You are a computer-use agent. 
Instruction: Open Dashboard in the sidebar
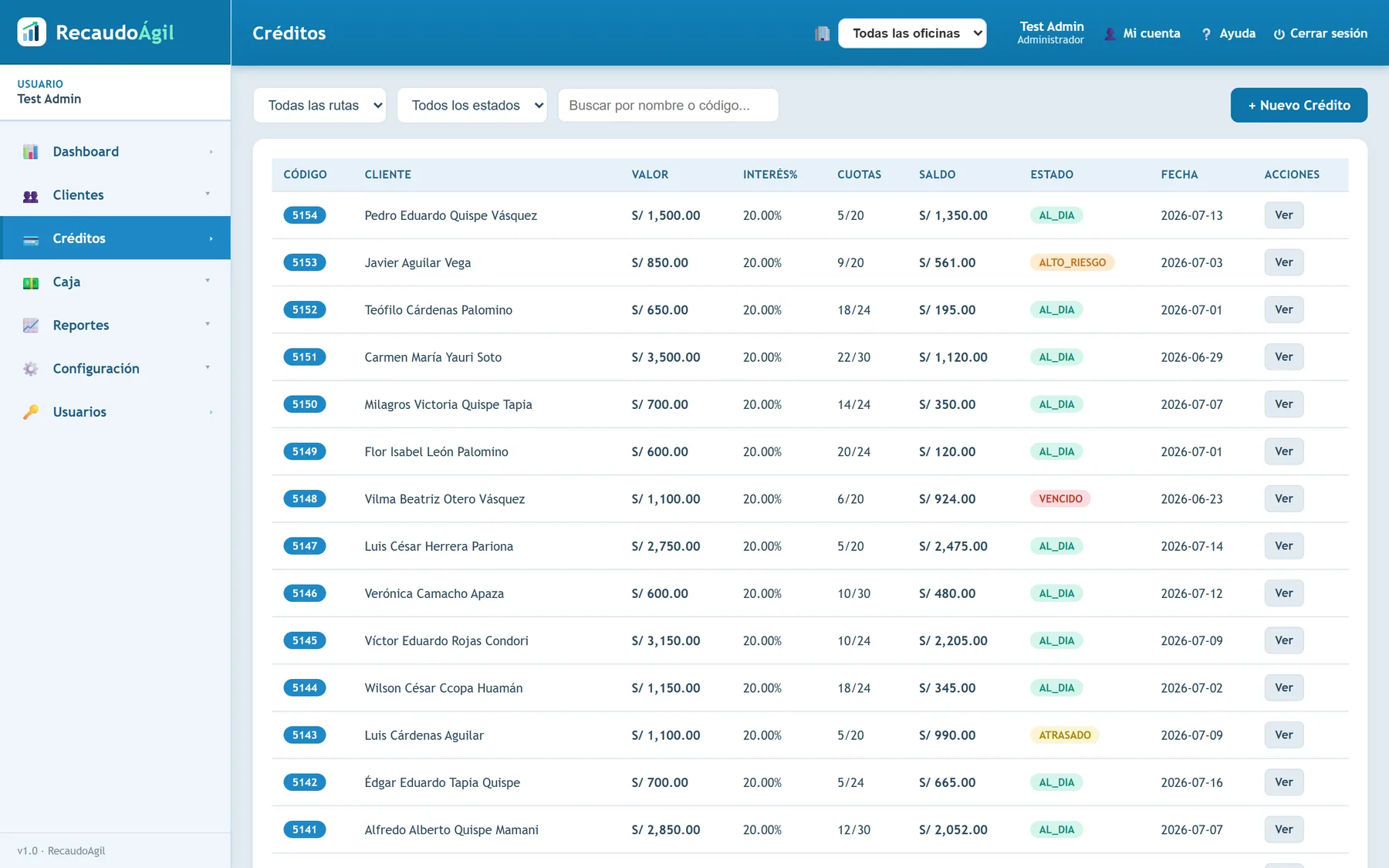115,152
